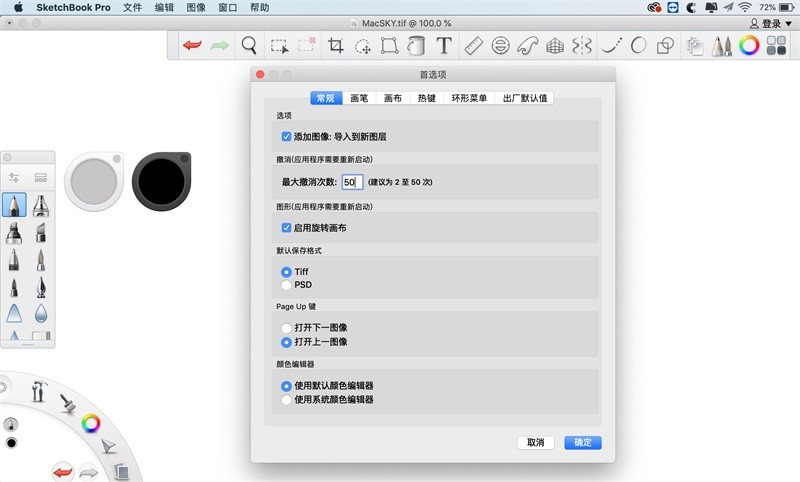
Task: Select the Transform tool
Action: coord(389,45)
